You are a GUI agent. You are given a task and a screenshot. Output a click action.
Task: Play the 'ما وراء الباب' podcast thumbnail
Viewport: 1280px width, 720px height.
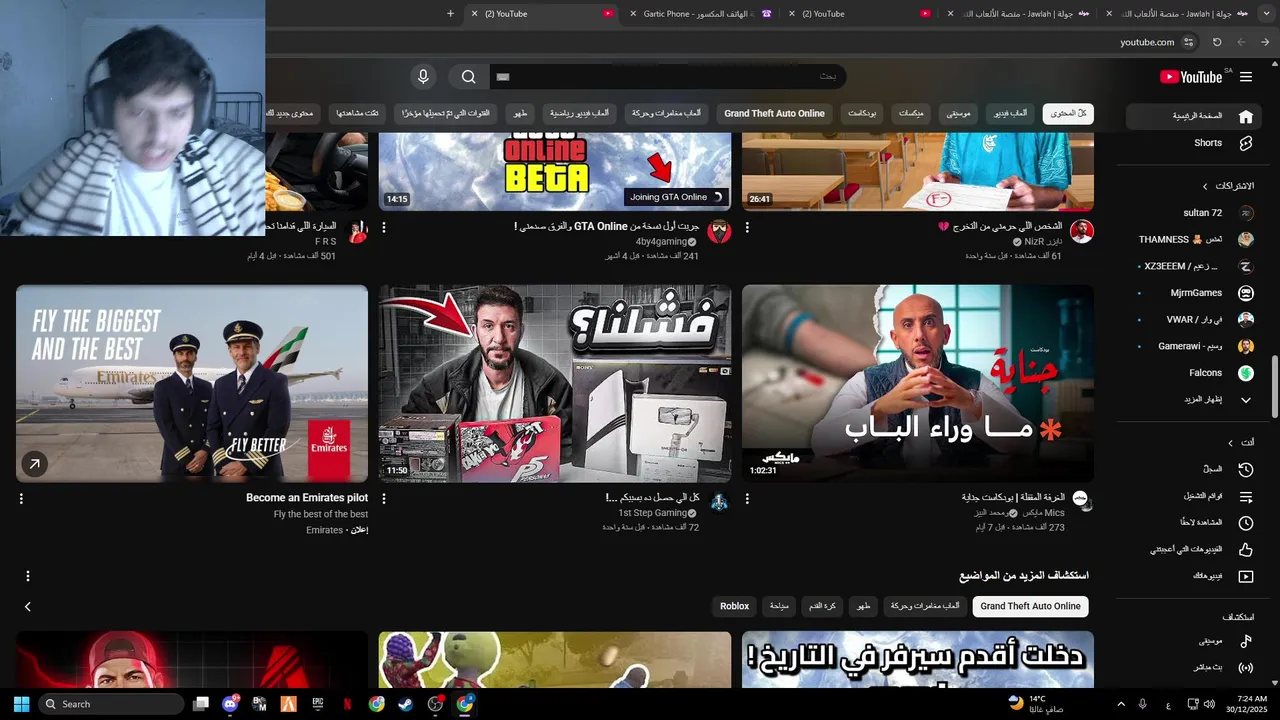coord(918,383)
